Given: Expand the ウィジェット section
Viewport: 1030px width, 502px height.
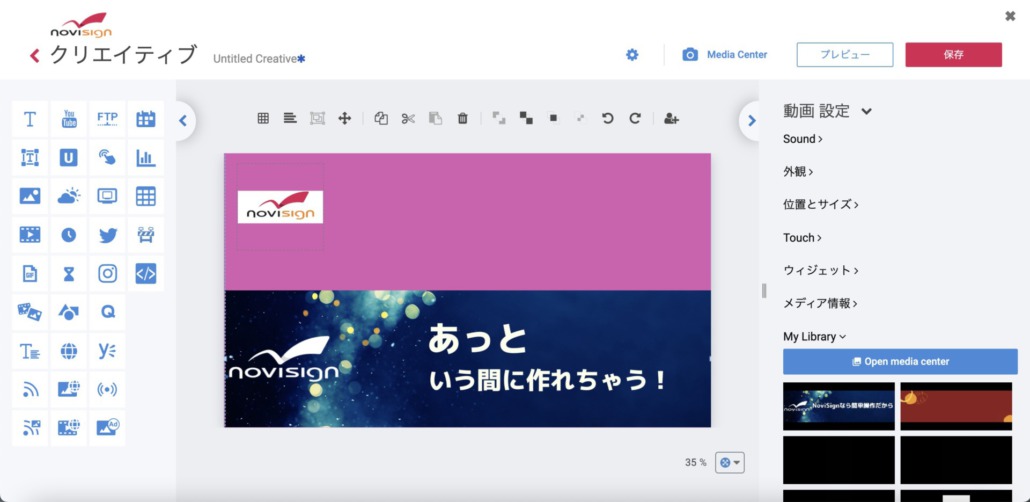Looking at the screenshot, I should point(820,270).
